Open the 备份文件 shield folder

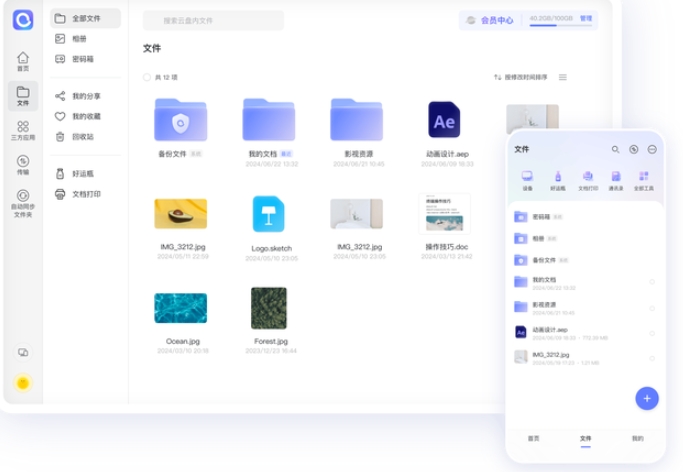(x=180, y=120)
